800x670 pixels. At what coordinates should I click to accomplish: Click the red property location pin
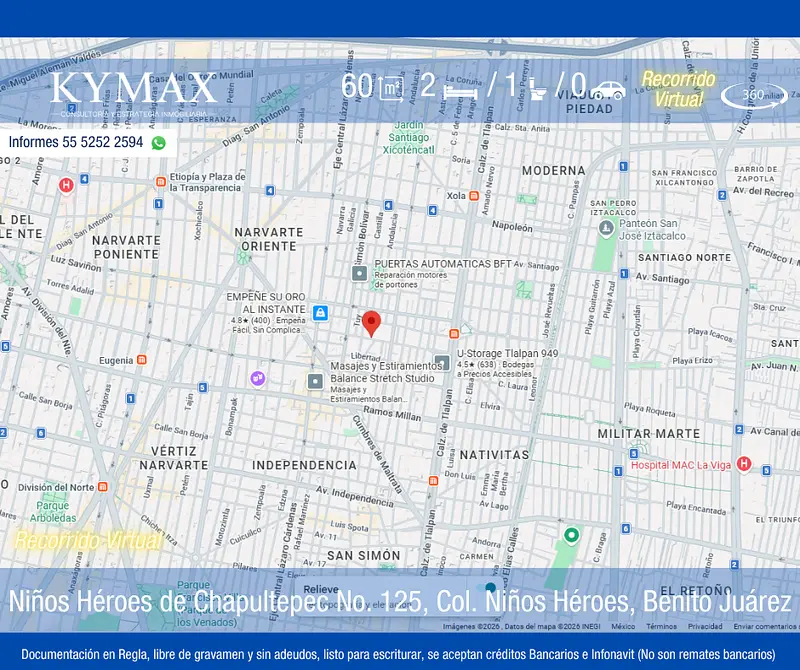[371, 324]
